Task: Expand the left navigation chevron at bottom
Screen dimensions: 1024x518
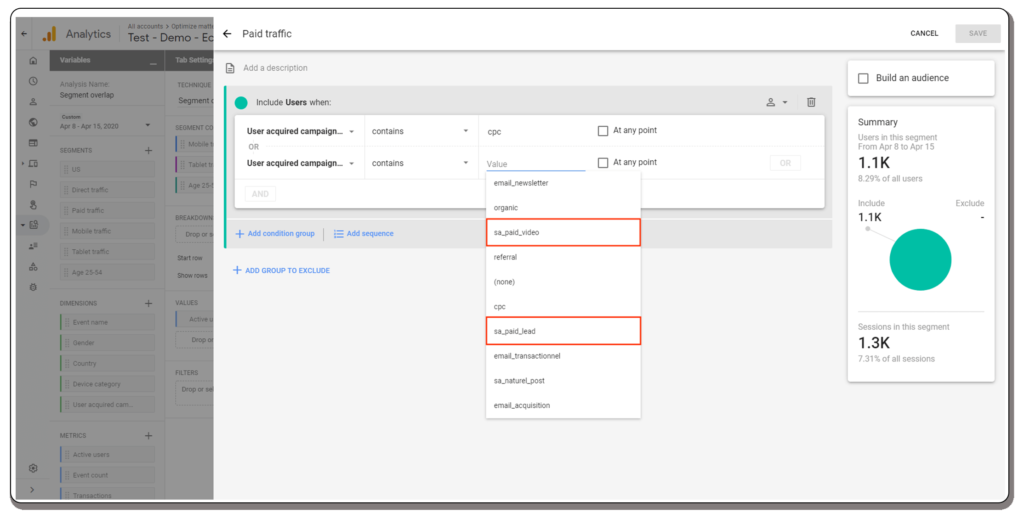Action: 33,490
